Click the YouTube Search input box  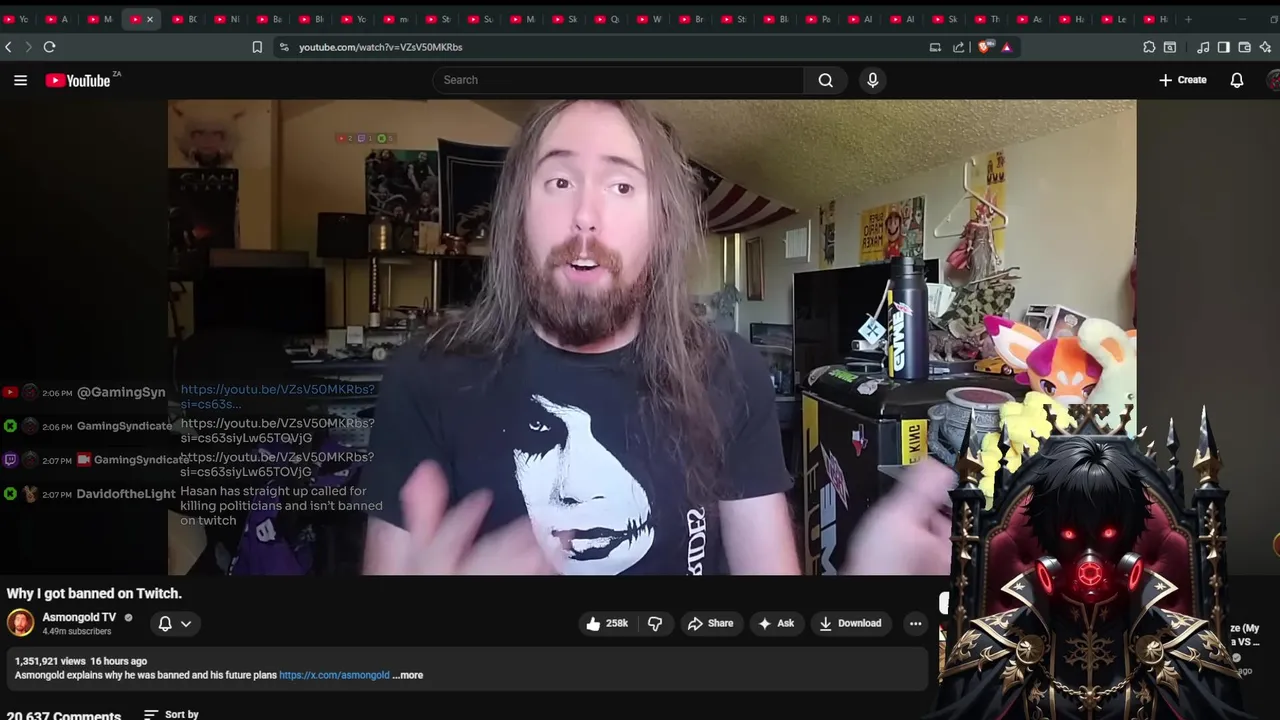620,80
